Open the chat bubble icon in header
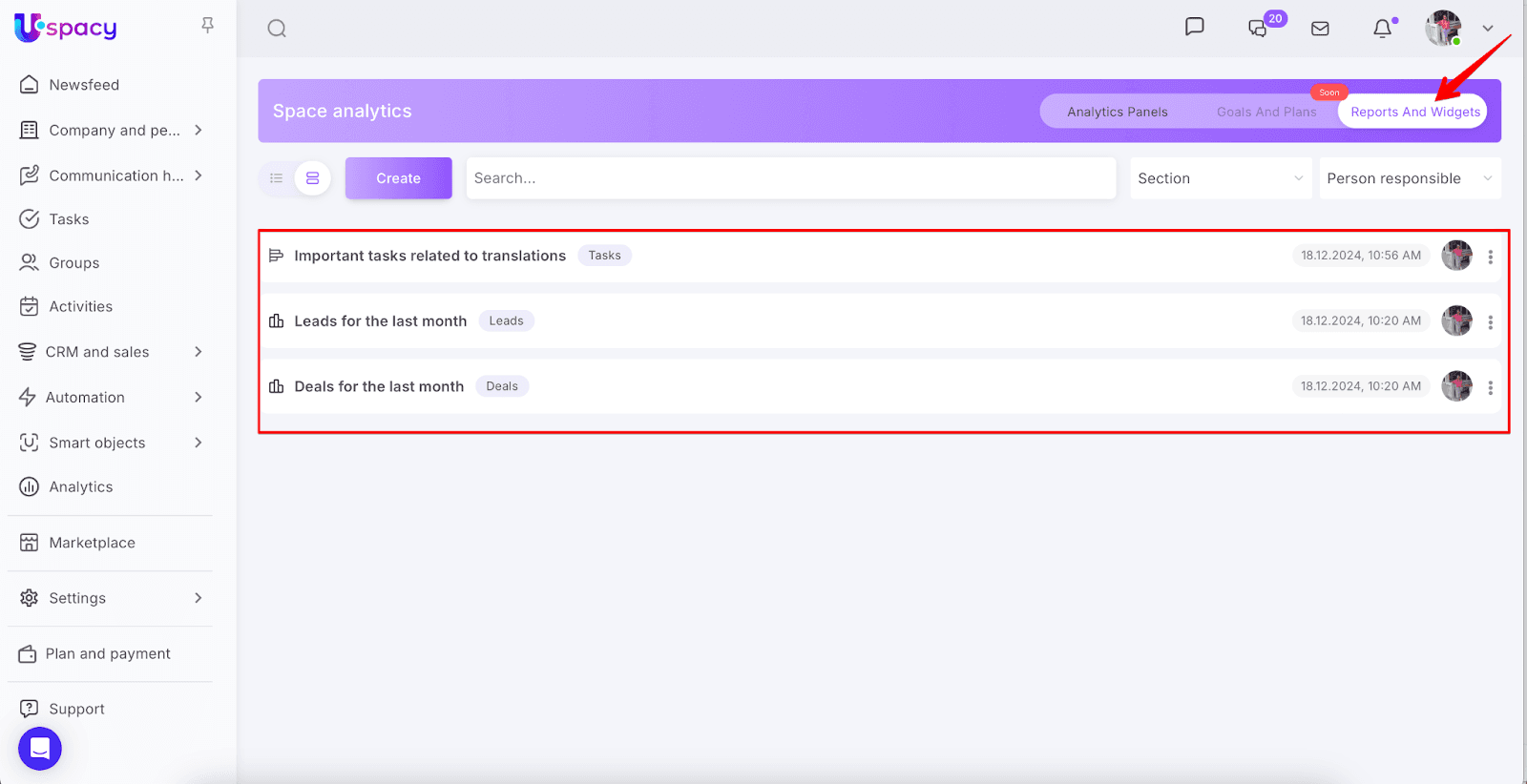Viewport: 1527px width, 784px height. pyautogui.click(x=1194, y=27)
